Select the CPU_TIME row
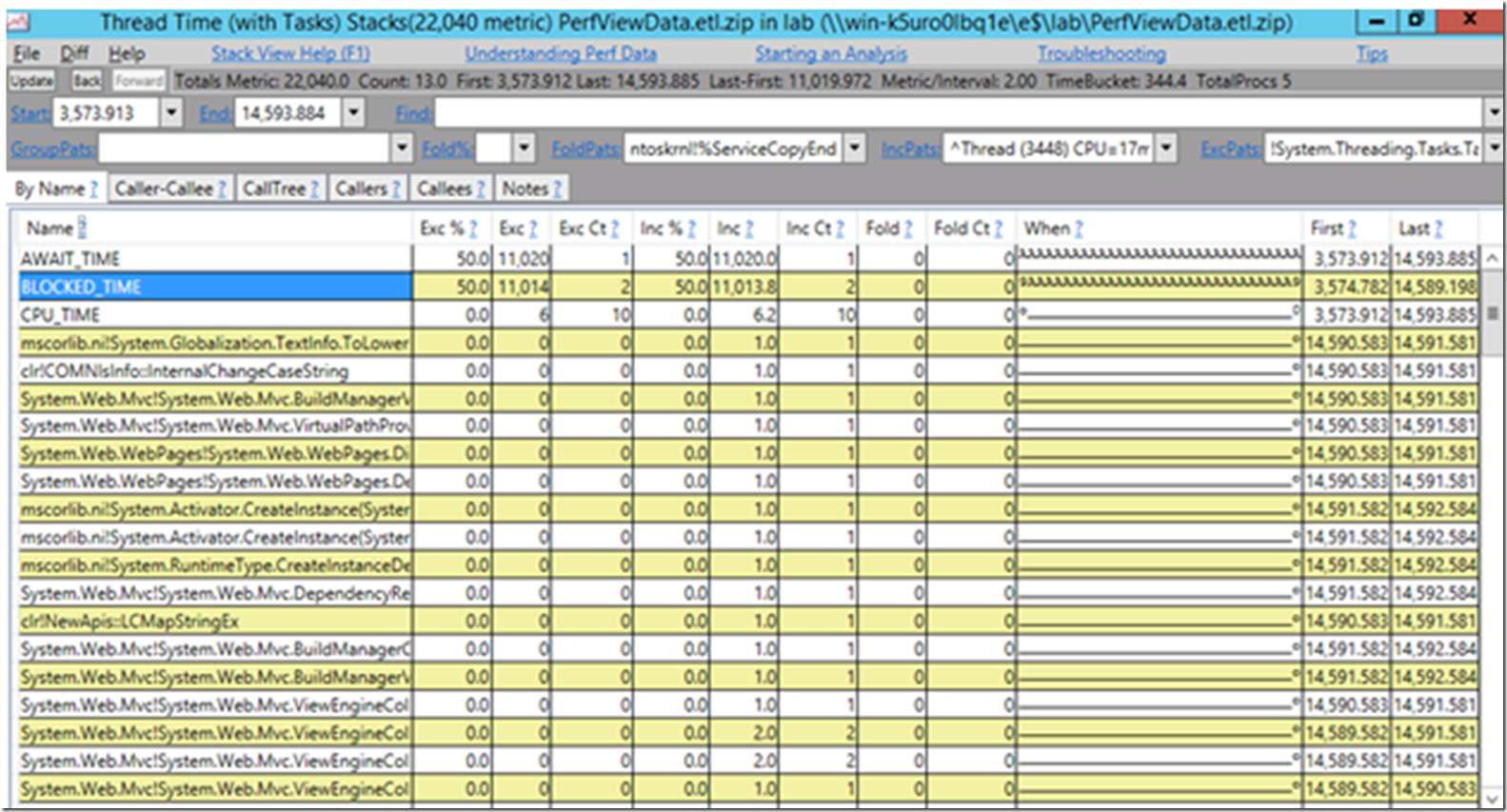This screenshot has height=812, width=1507. [x=749, y=314]
